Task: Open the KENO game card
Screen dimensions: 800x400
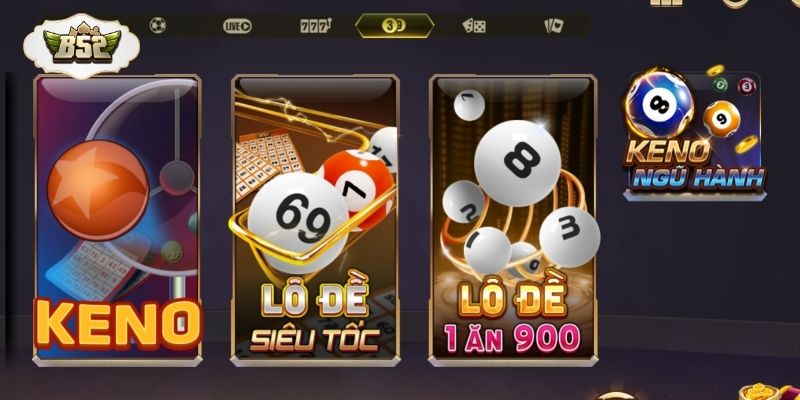Action: 117,219
